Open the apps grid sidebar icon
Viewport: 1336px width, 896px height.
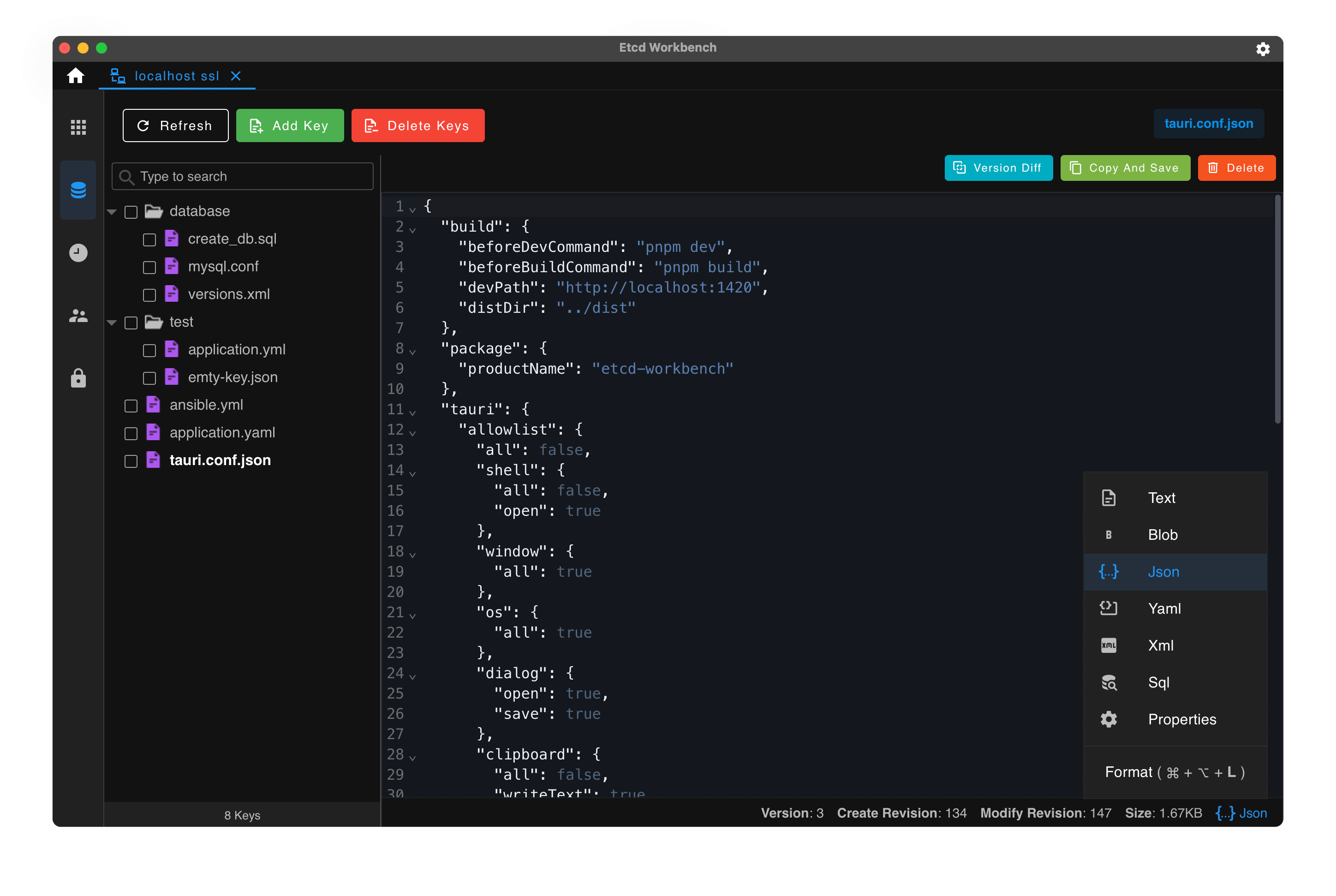point(78,127)
